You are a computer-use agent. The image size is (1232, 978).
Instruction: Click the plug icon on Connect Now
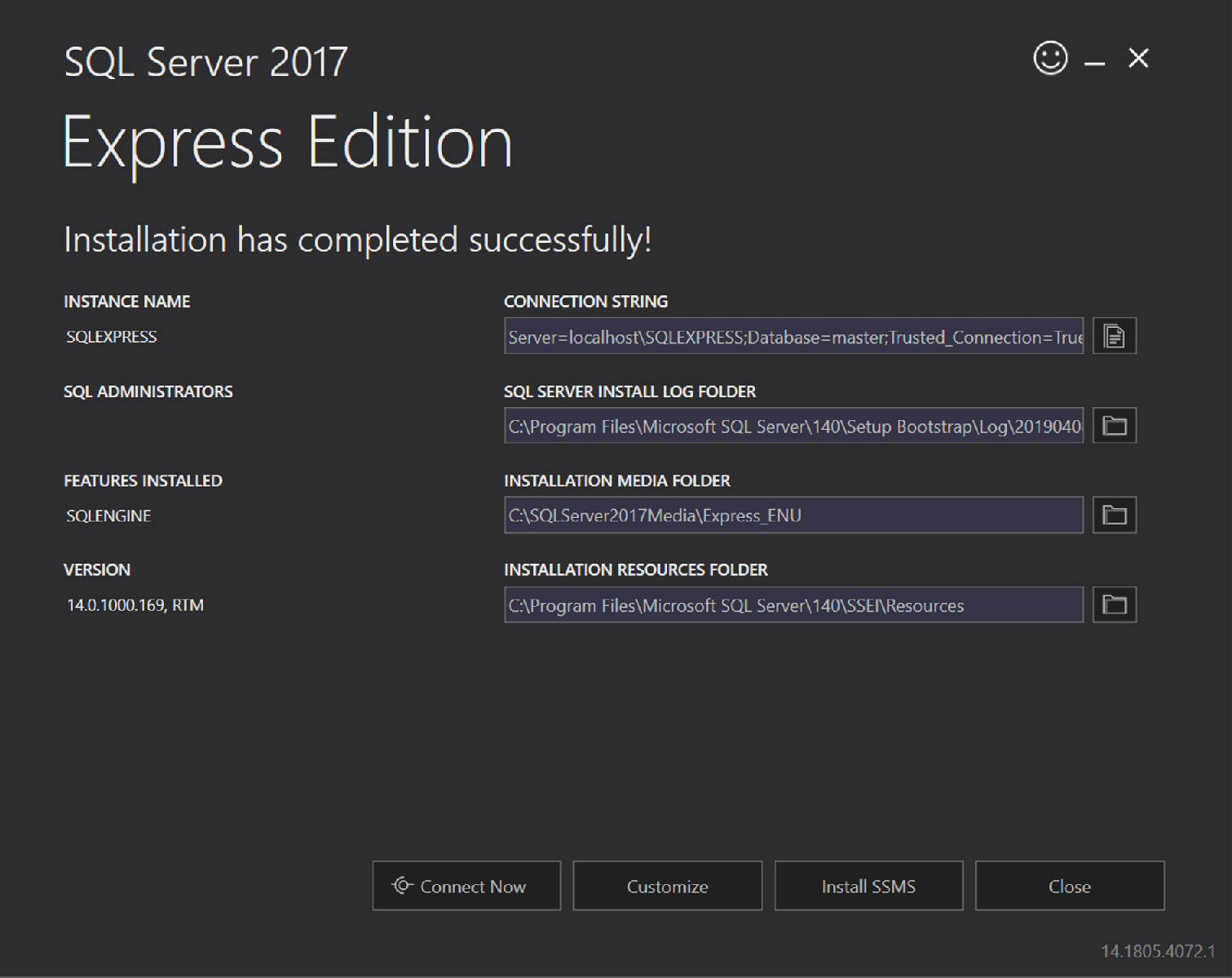(x=404, y=886)
